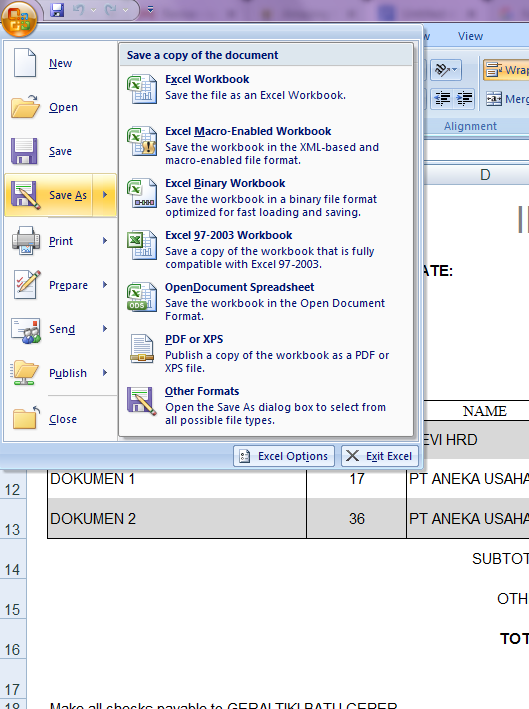Open the Undo history dropdown arrow

tap(94, 10)
